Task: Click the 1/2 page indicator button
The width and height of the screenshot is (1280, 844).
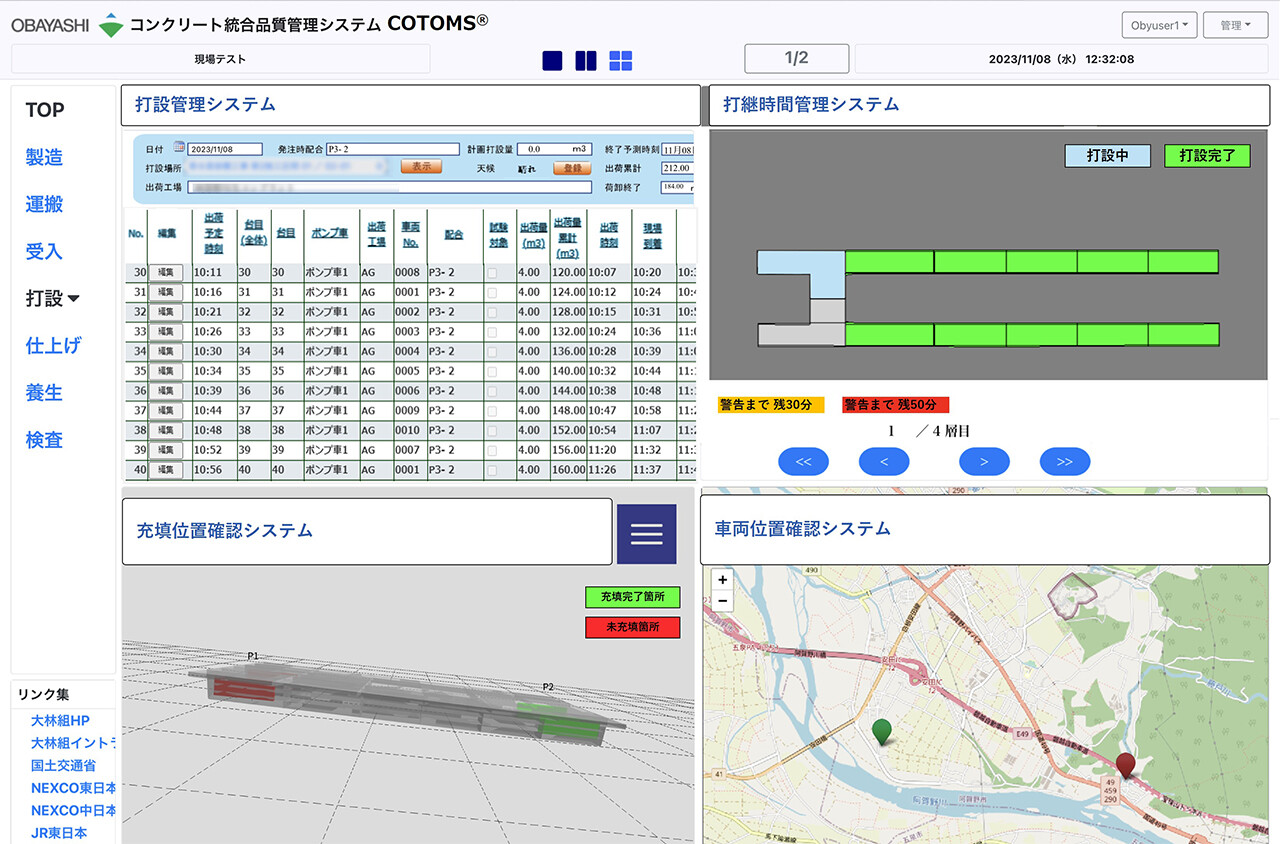Action: click(797, 58)
